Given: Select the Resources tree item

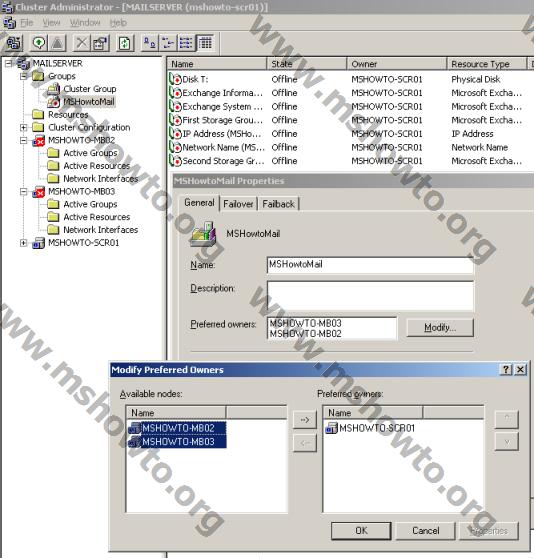Looking at the screenshot, I should click(68, 115).
